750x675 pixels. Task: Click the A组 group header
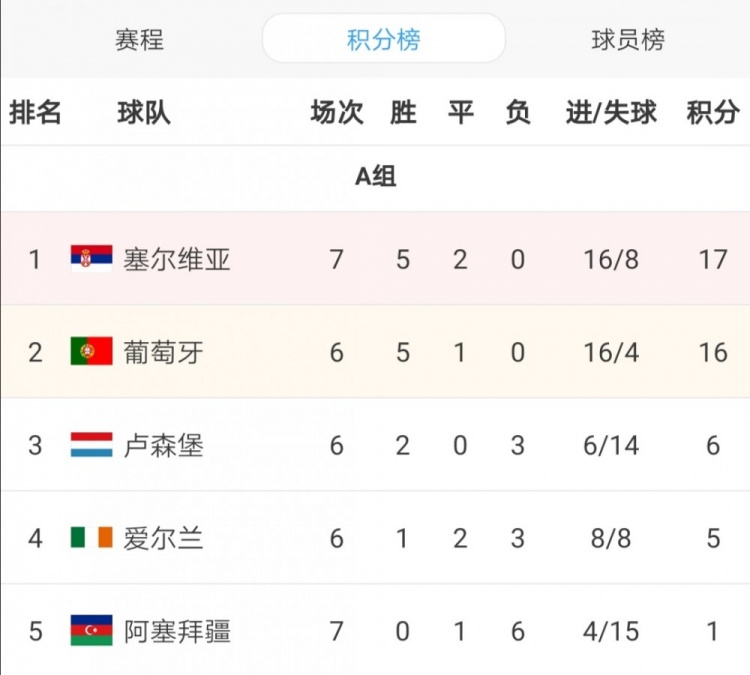375,177
